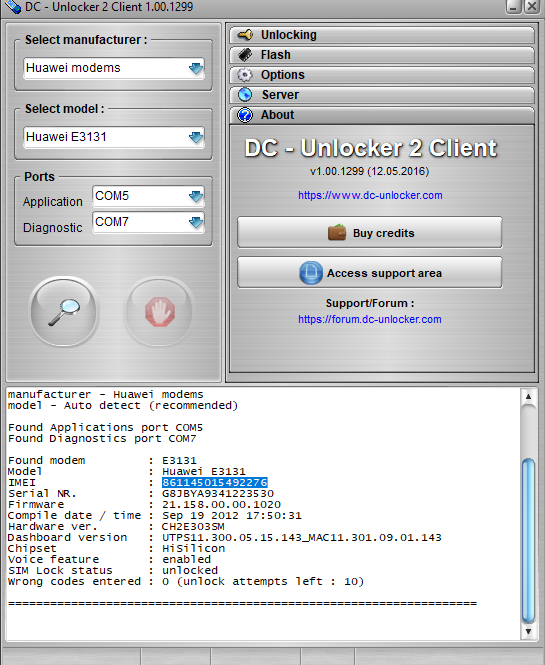Click the Huawei E3131 model field
Screen dimensions: 545x665
(114, 137)
